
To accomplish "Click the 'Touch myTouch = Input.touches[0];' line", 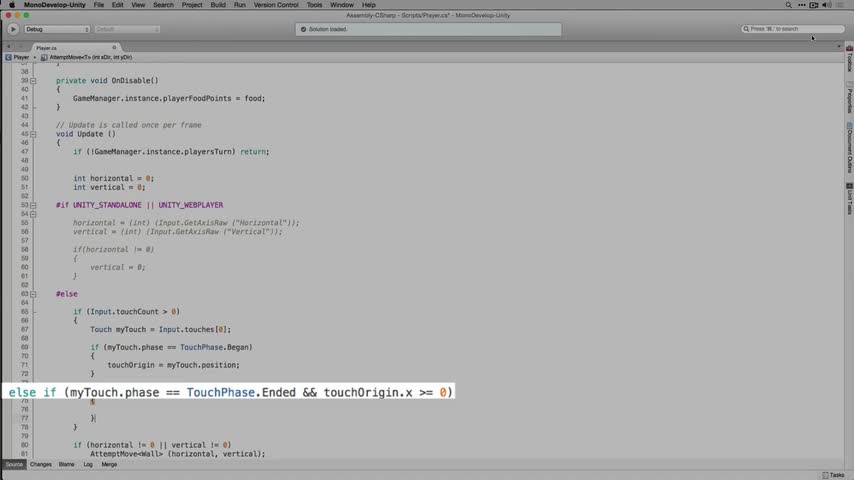I will [161, 330].
